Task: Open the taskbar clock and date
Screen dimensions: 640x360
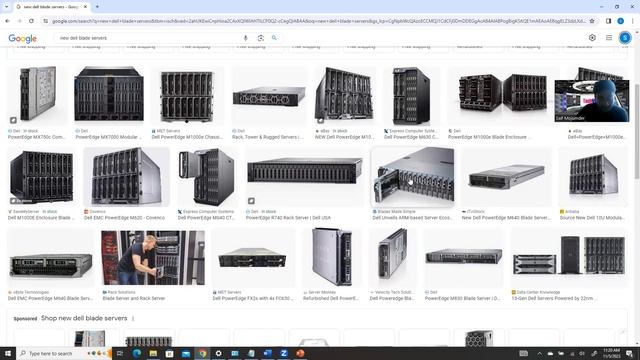Action: point(611,353)
